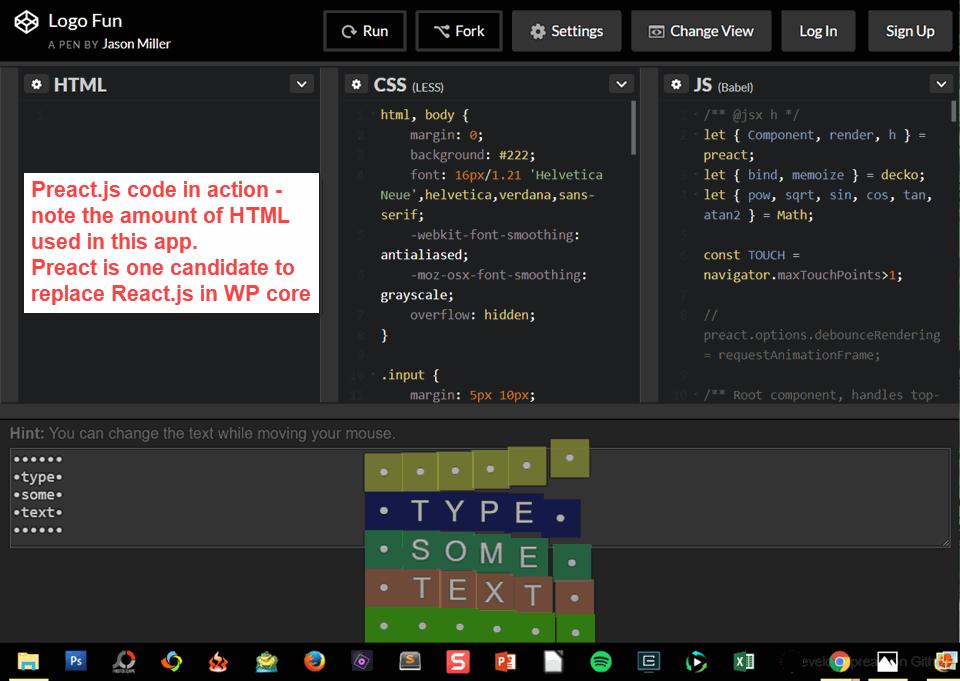Click the CSS (LESS) panel title

tap(409, 85)
